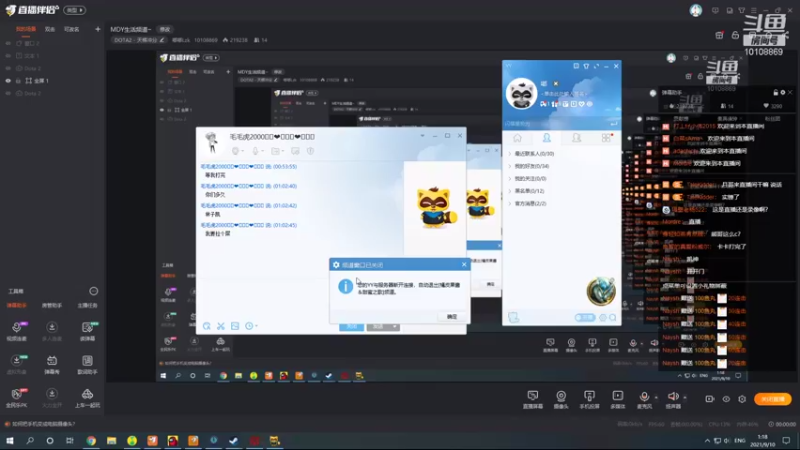800x450 pixels.
Task: Open the gear settings icon beside 关闭直播
Action: [742, 399]
